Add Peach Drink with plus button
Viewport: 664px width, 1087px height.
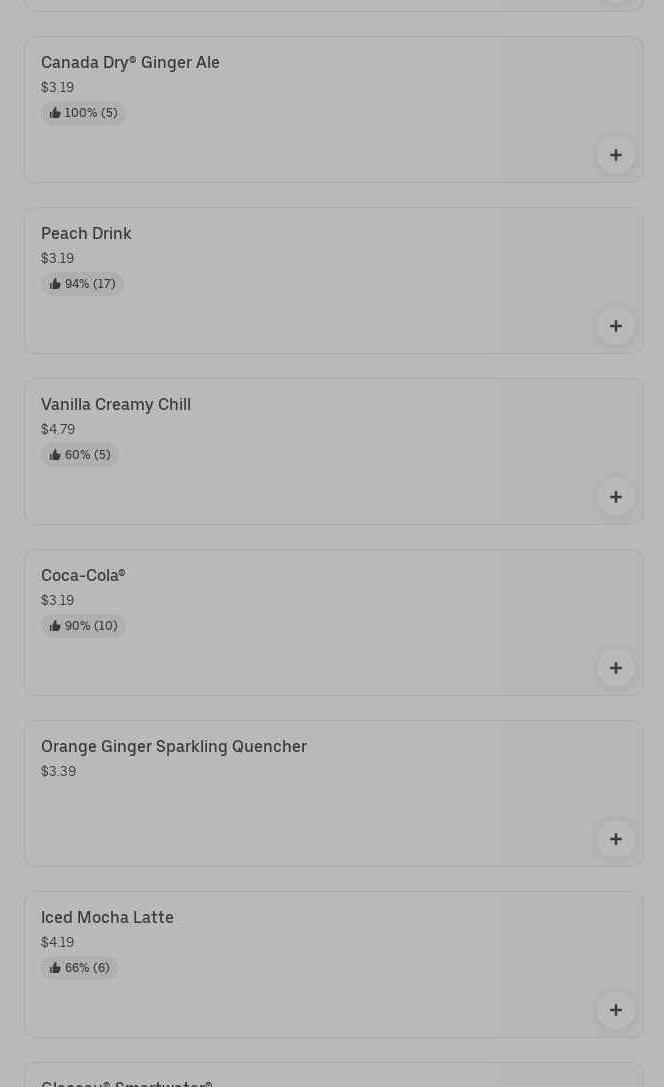[615, 326]
